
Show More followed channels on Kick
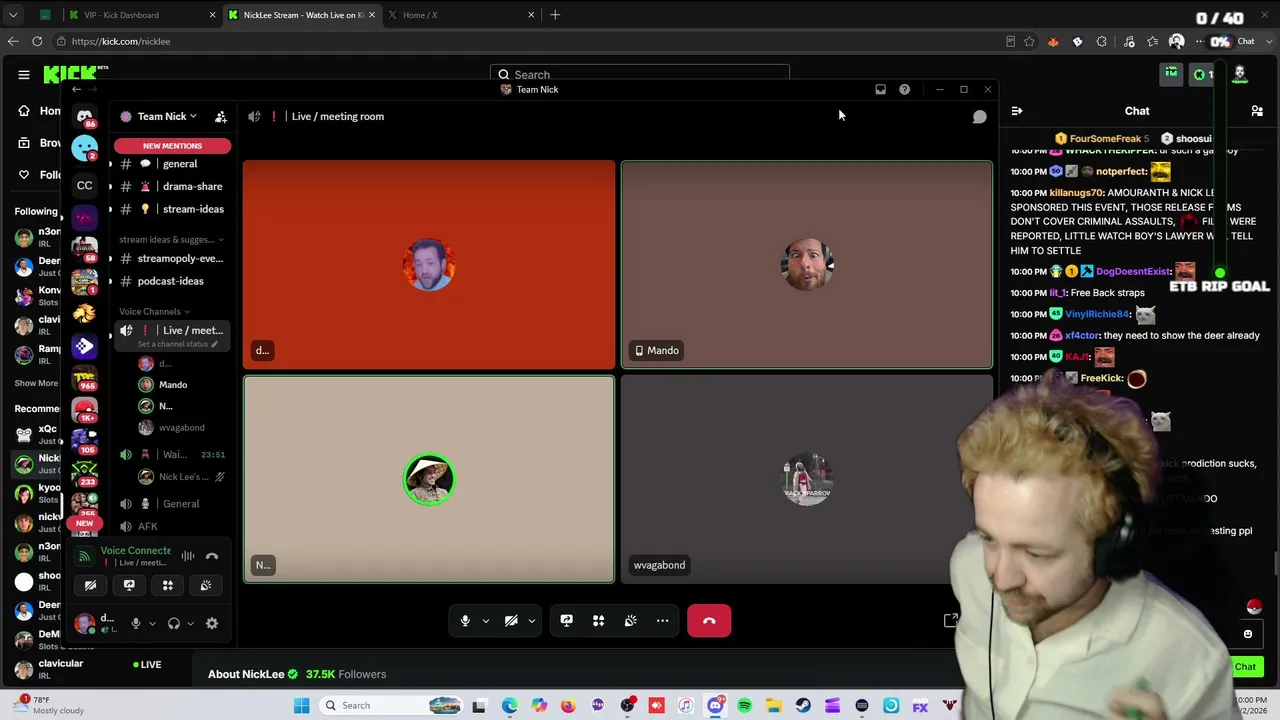coord(36,383)
